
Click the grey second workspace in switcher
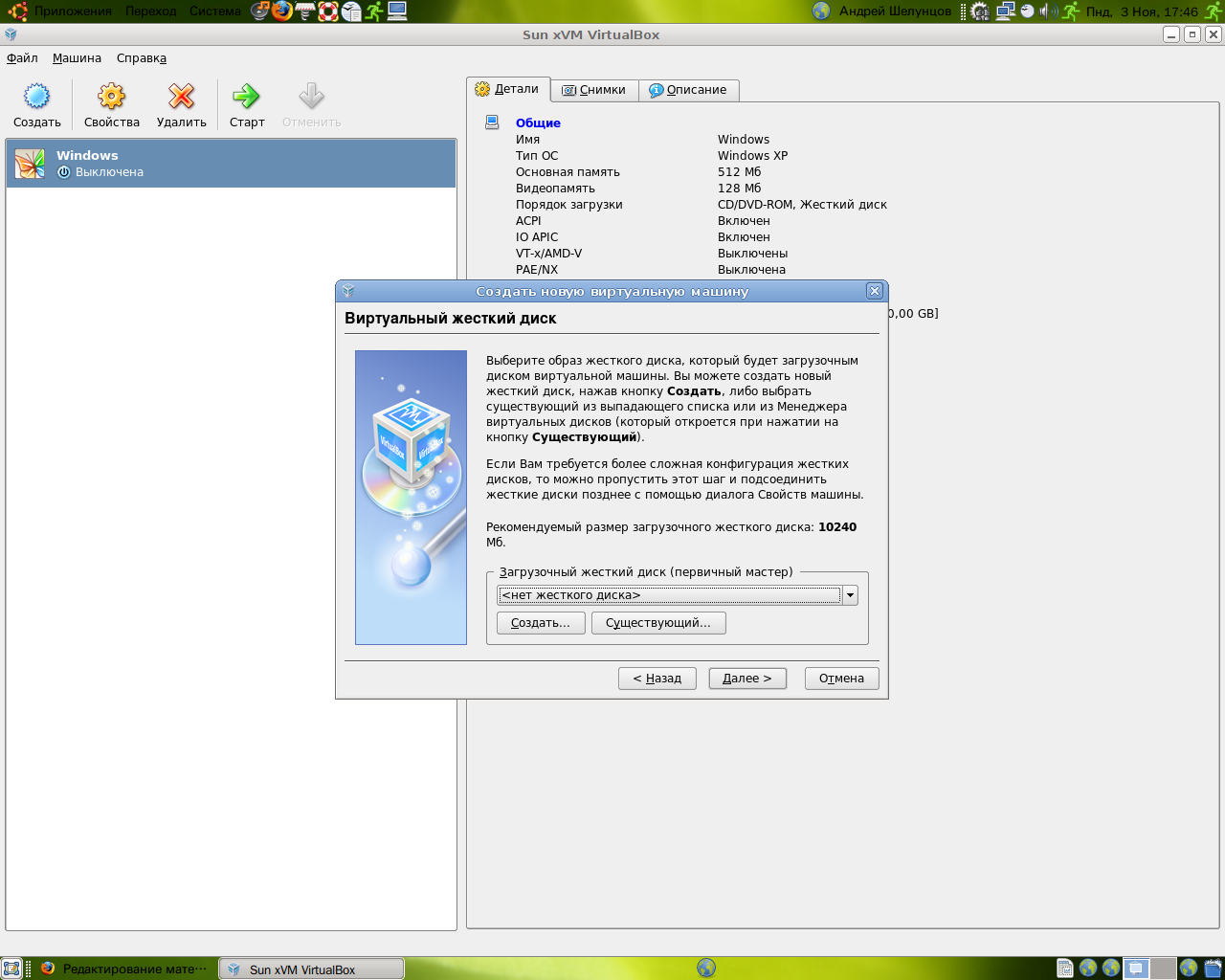click(1162, 969)
